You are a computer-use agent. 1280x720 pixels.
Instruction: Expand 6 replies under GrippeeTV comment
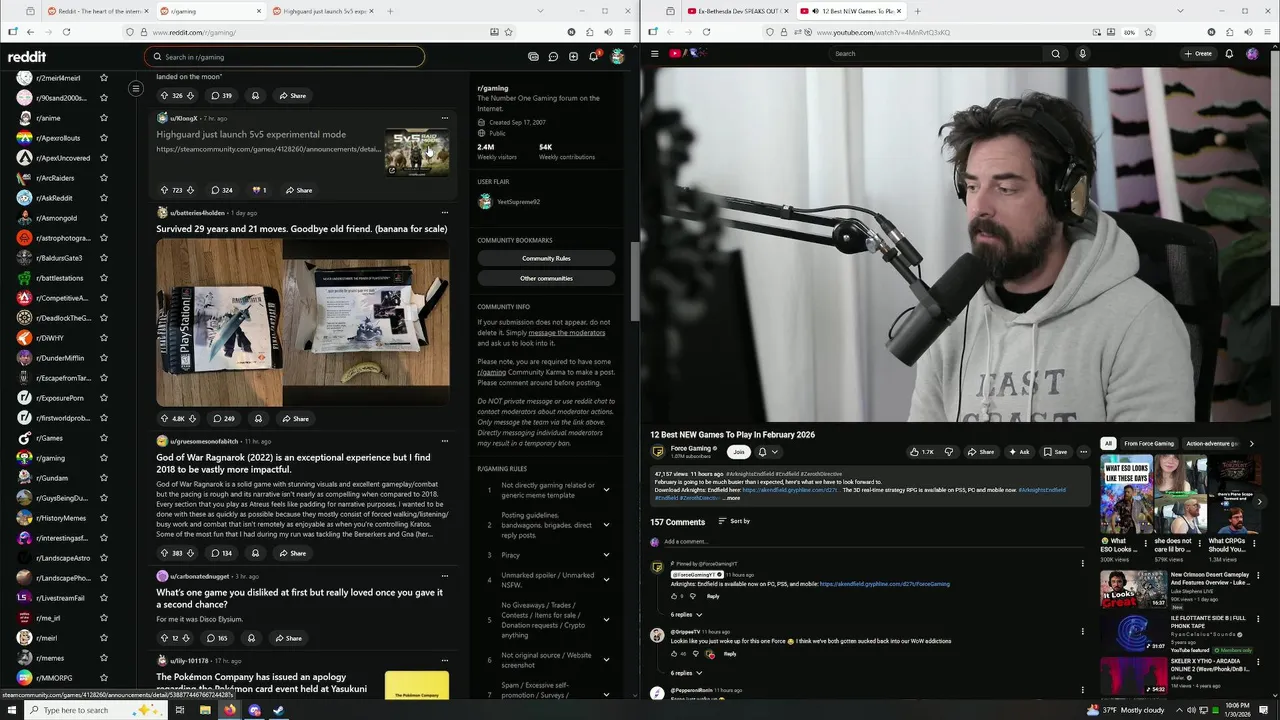tap(686, 673)
